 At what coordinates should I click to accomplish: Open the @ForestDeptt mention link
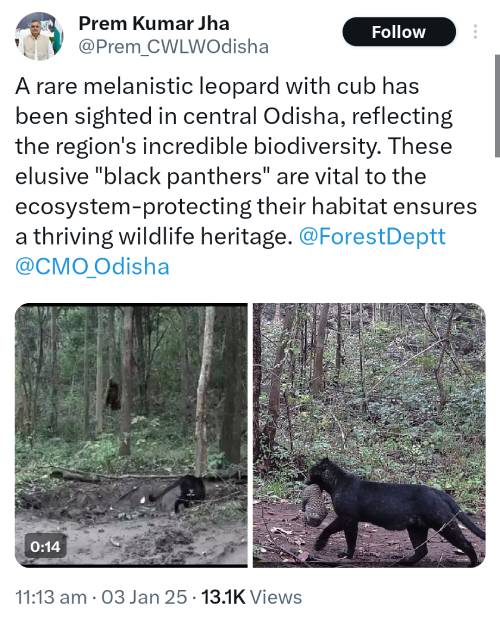click(x=372, y=236)
